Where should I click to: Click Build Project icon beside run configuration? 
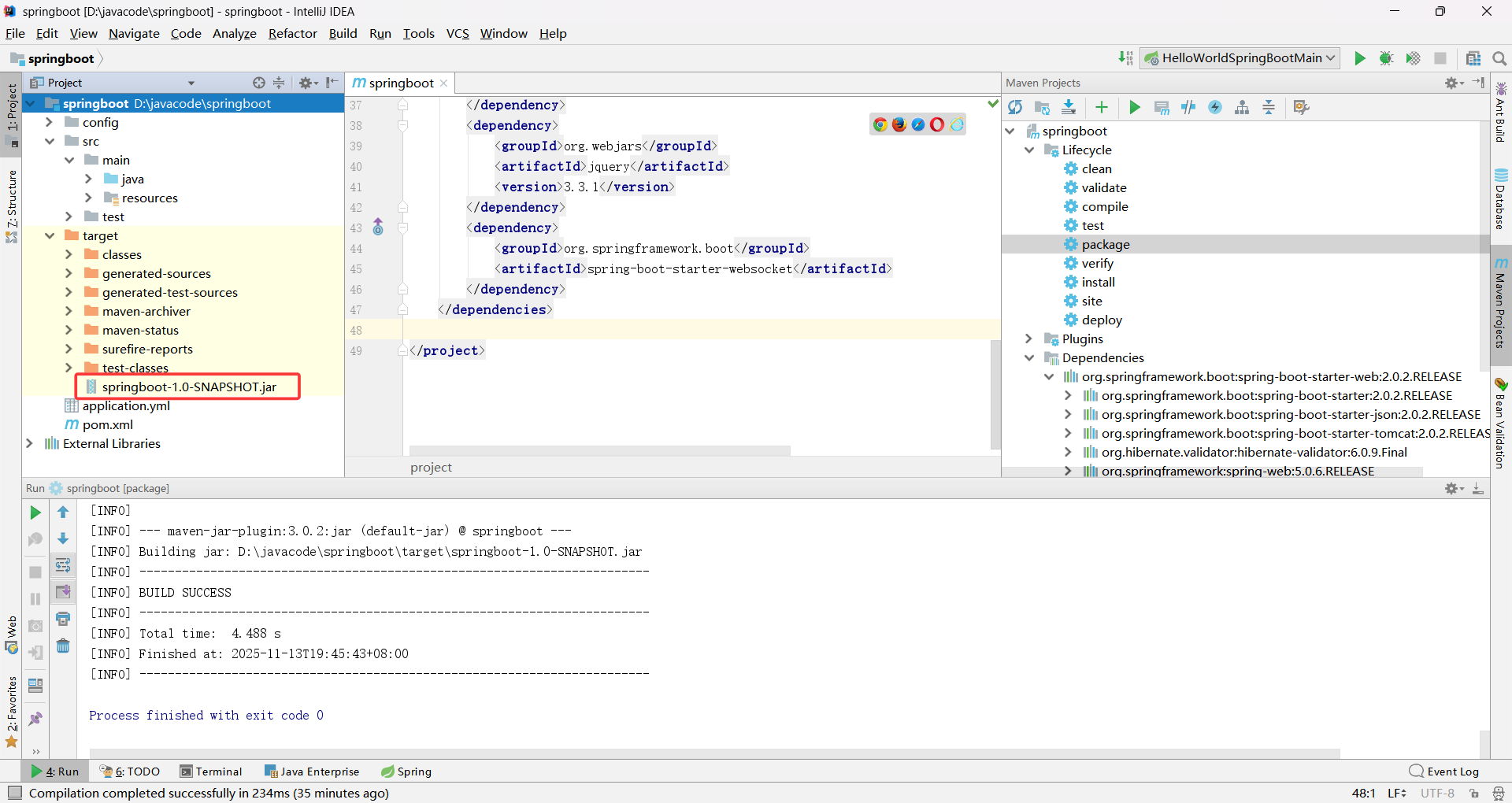click(1126, 58)
